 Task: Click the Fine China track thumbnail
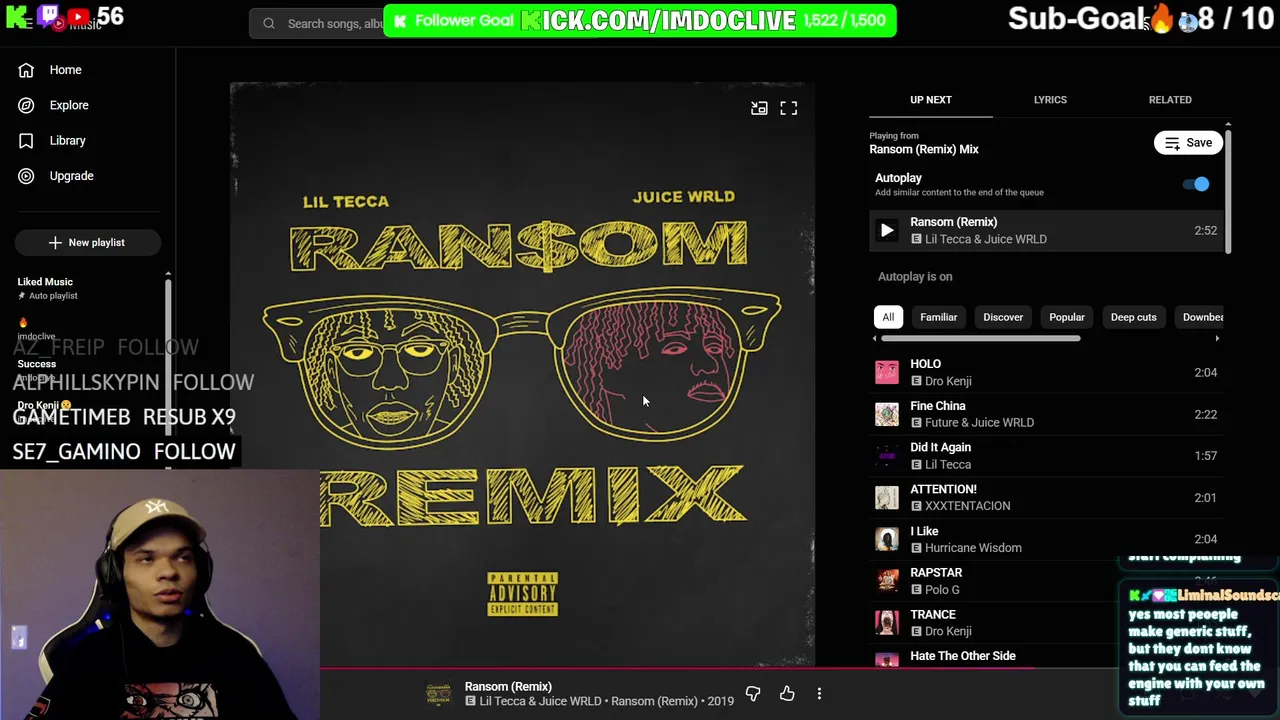pos(887,414)
